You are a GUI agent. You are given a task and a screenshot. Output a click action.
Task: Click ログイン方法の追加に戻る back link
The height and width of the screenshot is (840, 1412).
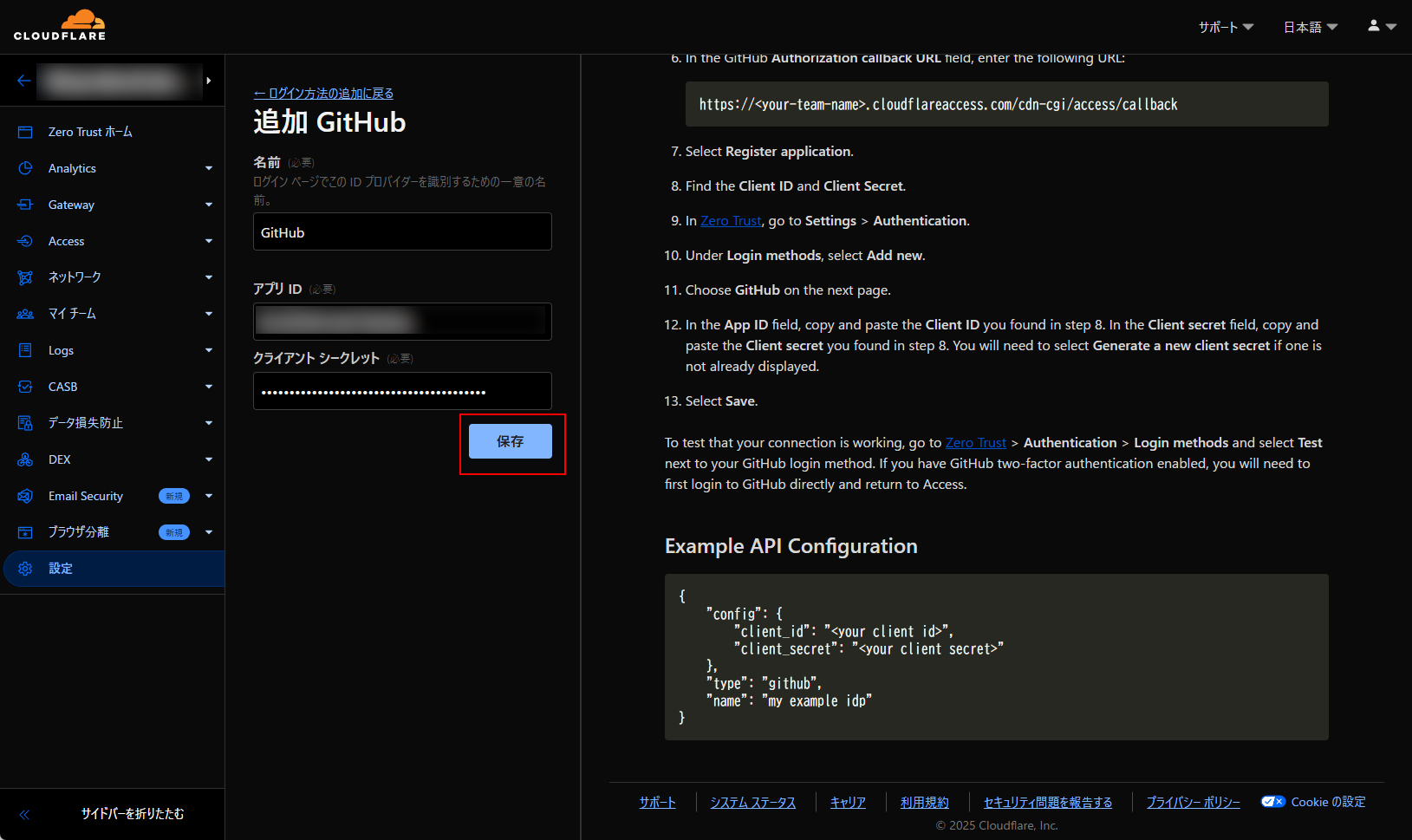[x=323, y=93]
